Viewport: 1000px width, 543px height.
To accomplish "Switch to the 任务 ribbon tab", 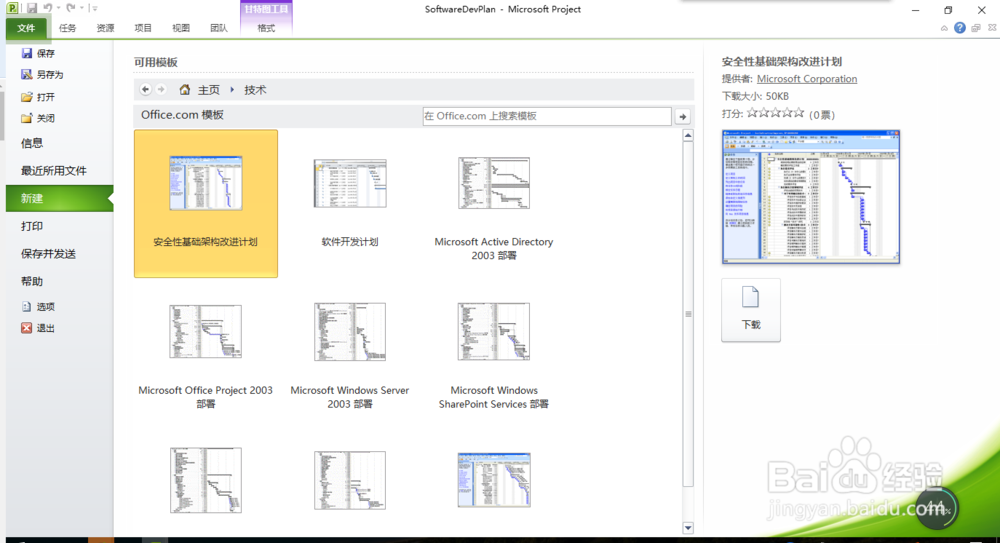I will click(68, 28).
